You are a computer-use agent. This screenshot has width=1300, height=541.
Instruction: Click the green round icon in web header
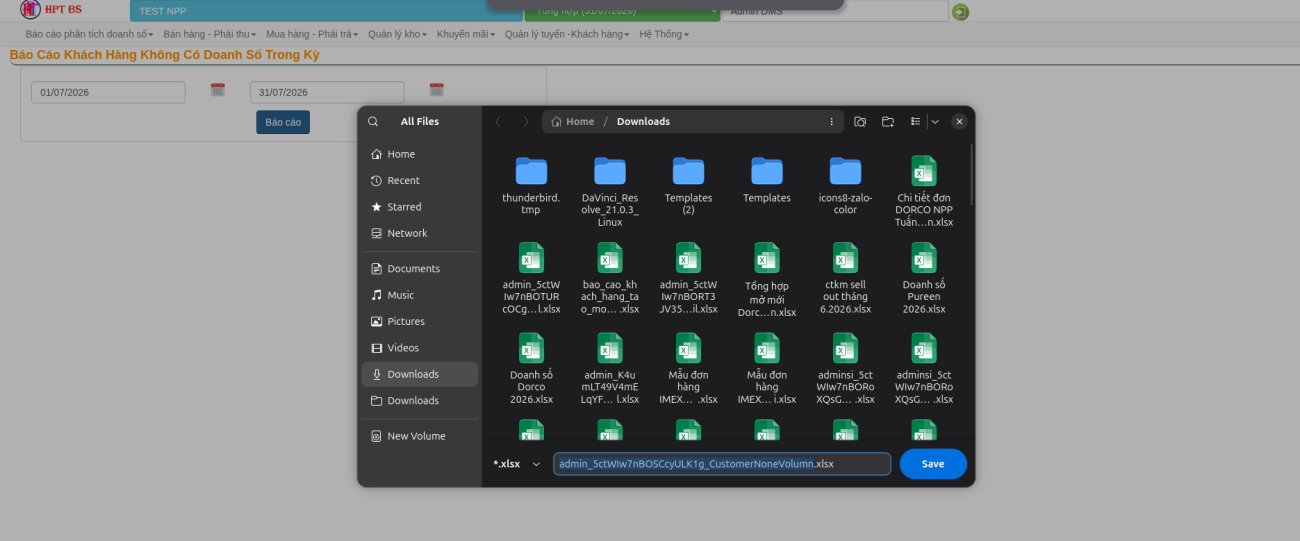[x=960, y=12]
